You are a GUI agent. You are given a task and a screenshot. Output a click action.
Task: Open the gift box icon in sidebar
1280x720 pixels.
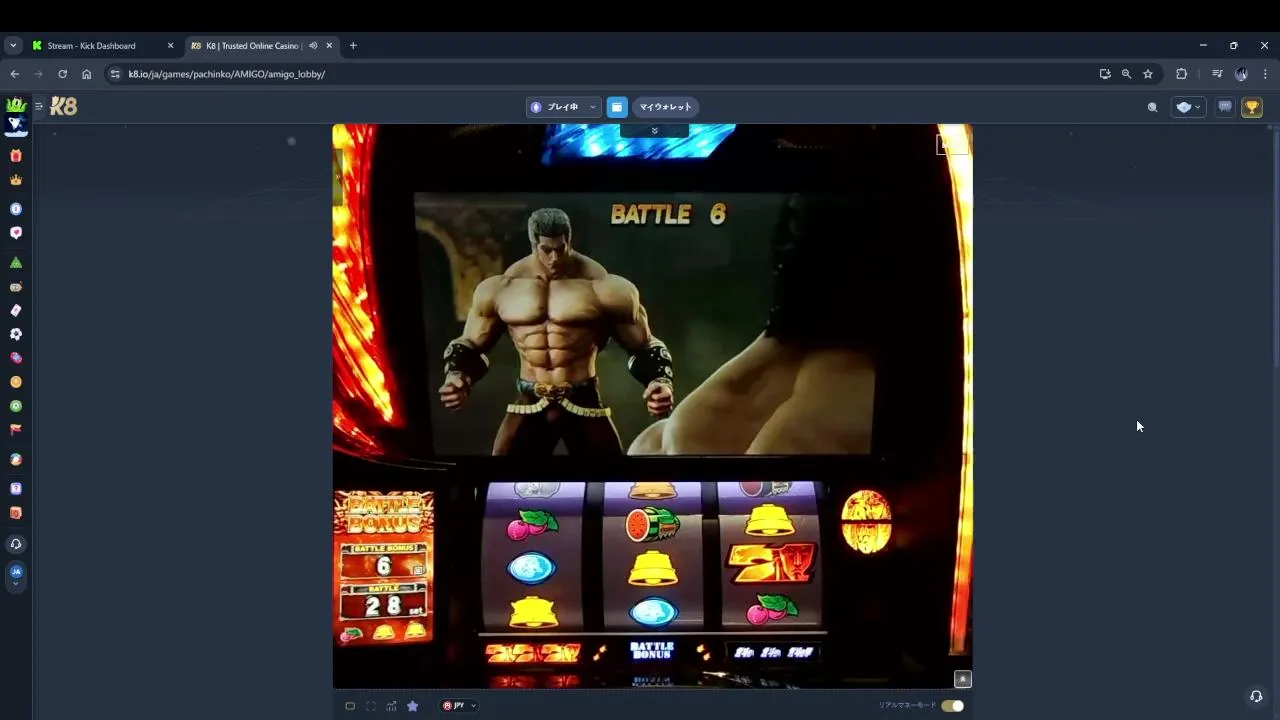coord(15,156)
